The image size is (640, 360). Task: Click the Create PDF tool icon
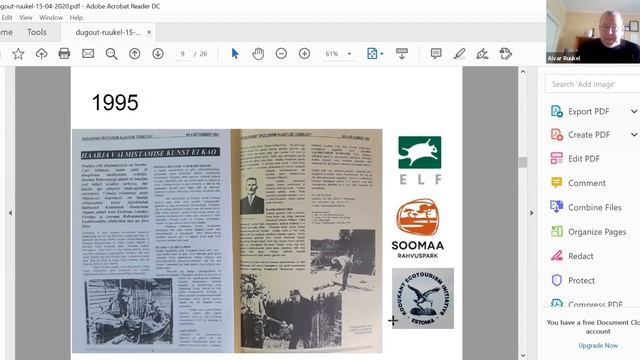[x=557, y=135]
